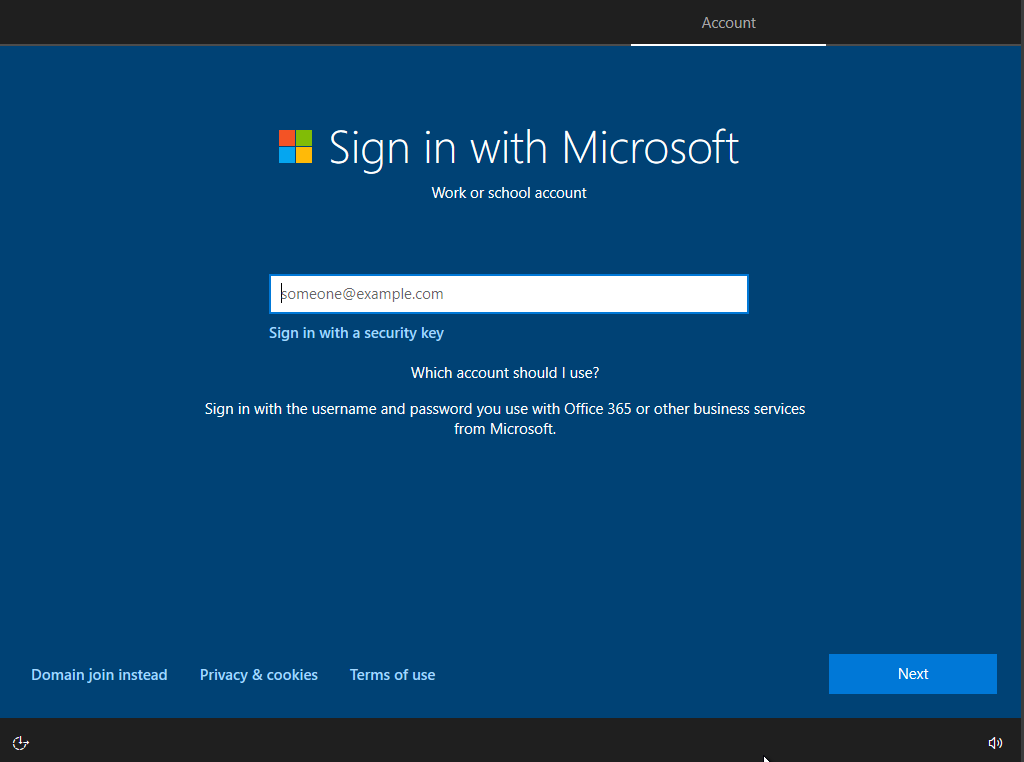This screenshot has height=762, width=1024.
Task: Click the middle of the bottom dark bar
Action: pyautogui.click(x=512, y=740)
